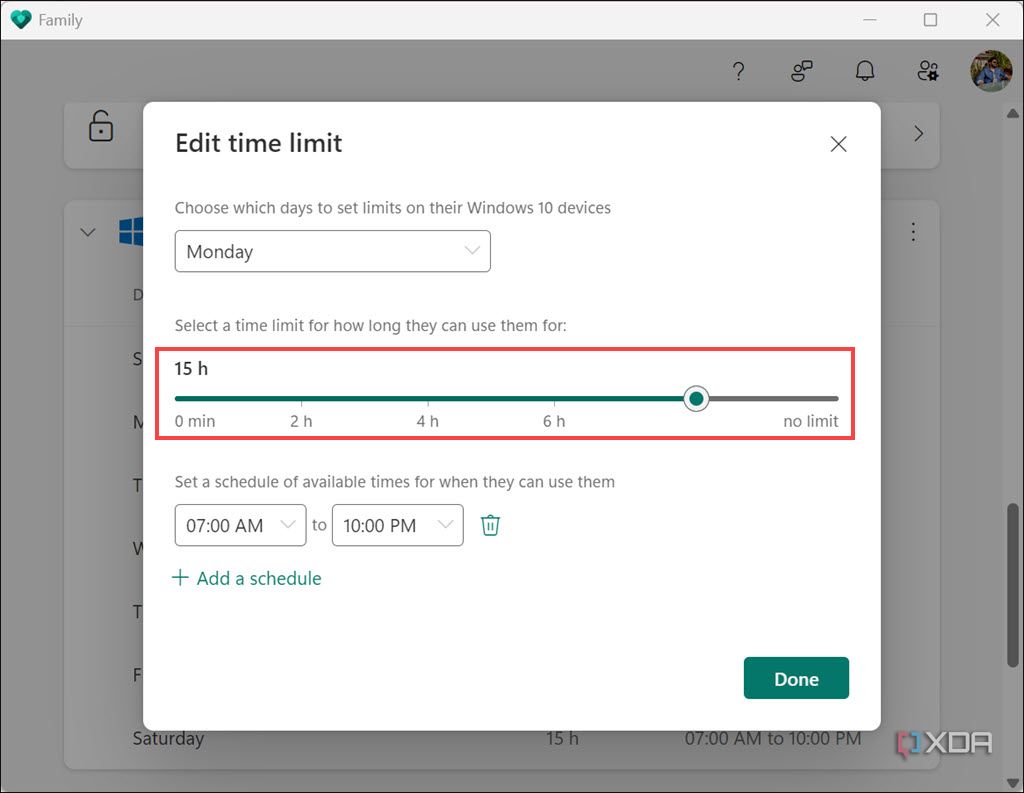Open the Help question mark icon

[x=738, y=71]
